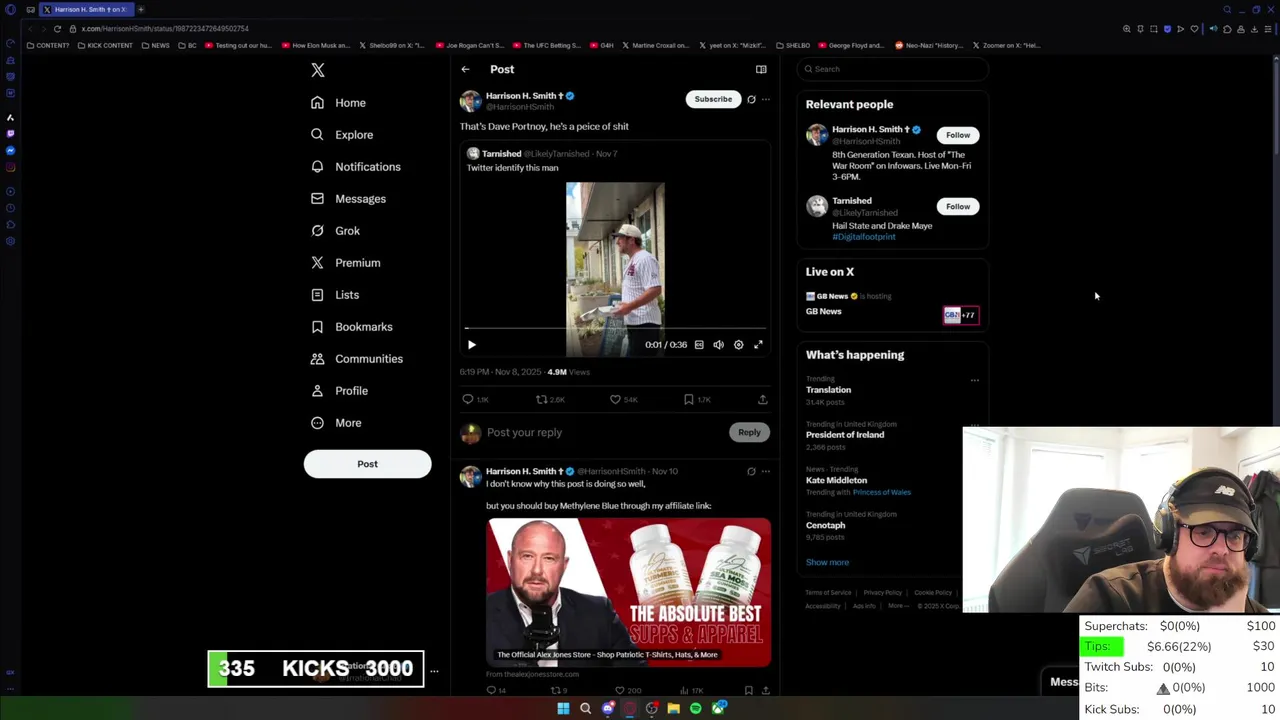Open #Digitalfootprint hashtag link
The image size is (1280, 720).
tap(864, 237)
